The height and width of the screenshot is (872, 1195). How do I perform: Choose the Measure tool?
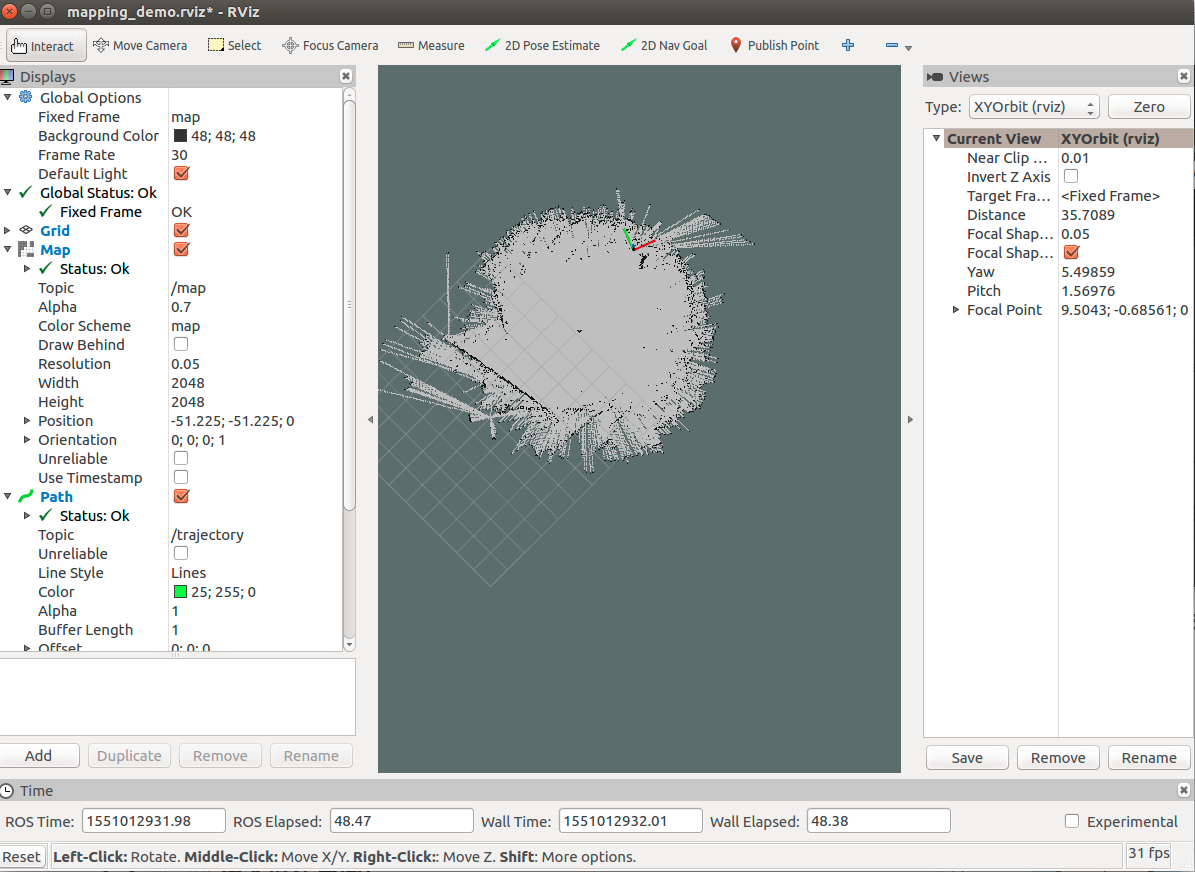[431, 46]
